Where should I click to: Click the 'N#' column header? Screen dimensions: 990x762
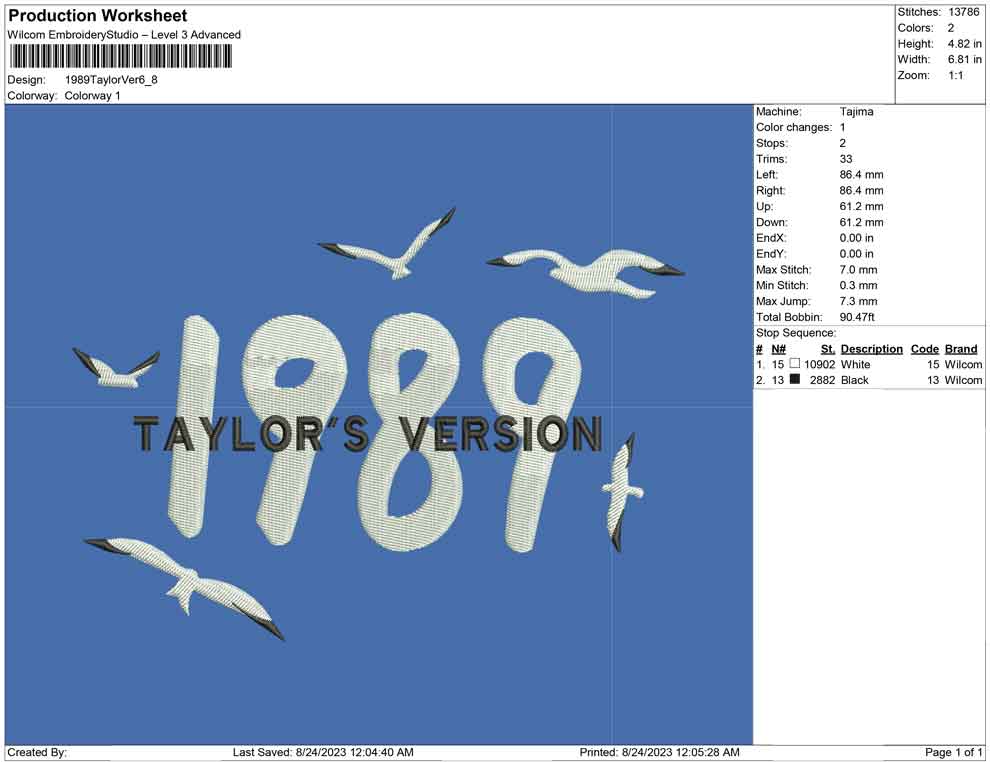778,349
